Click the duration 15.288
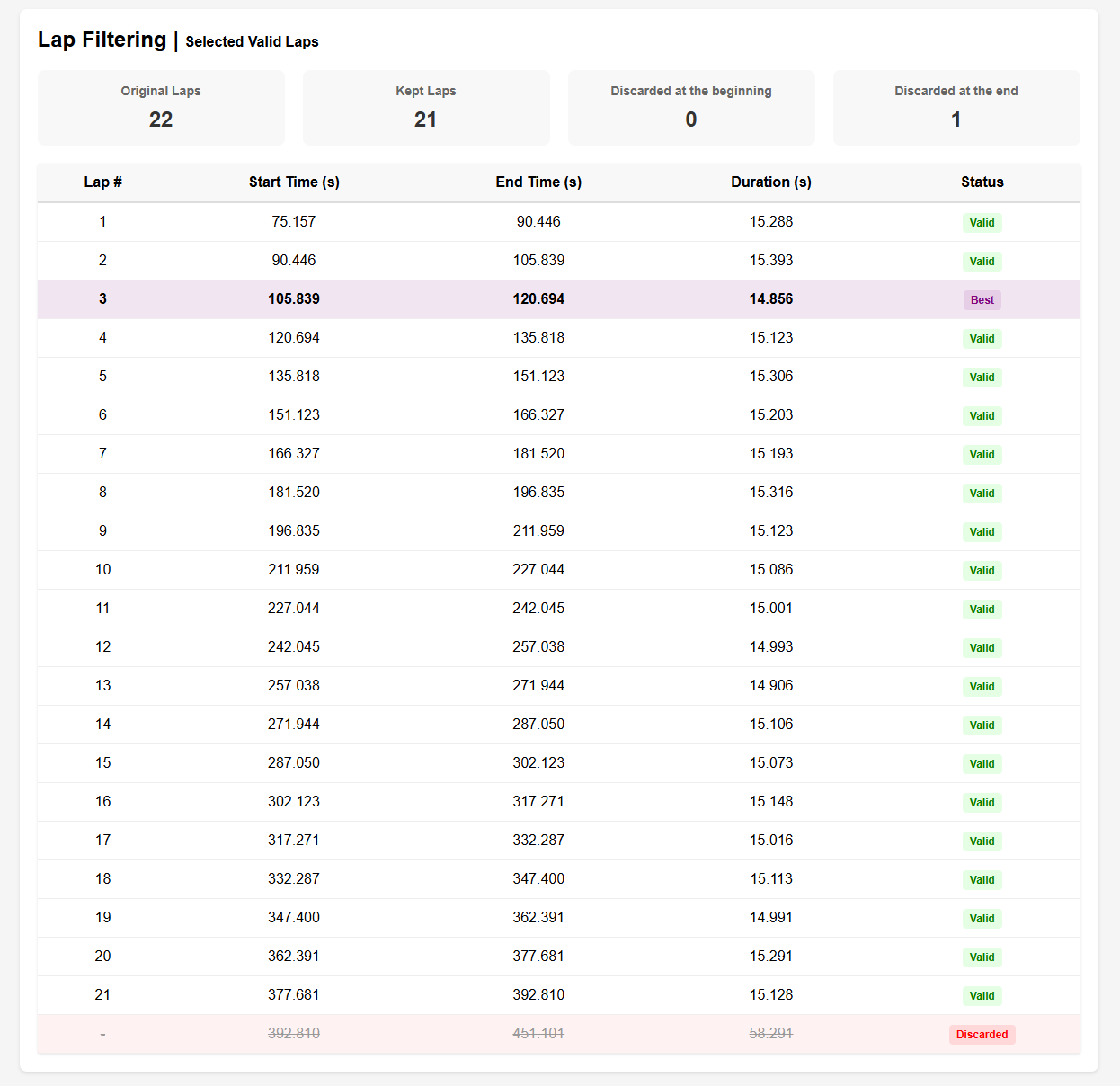The height and width of the screenshot is (1086, 1120). [771, 222]
